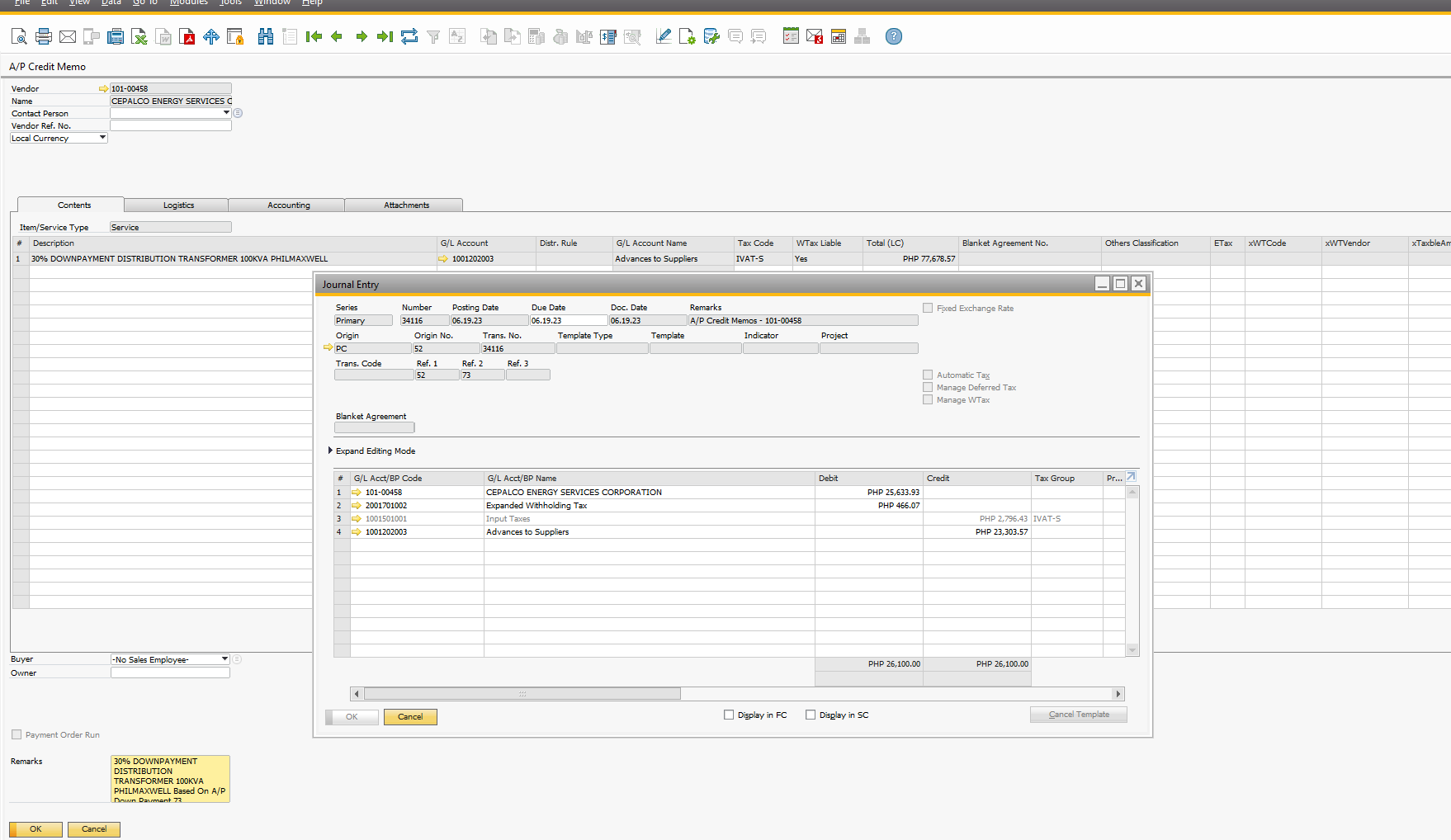The image size is (1451, 840).
Task: Open the Window menu
Action: tap(272, 2)
